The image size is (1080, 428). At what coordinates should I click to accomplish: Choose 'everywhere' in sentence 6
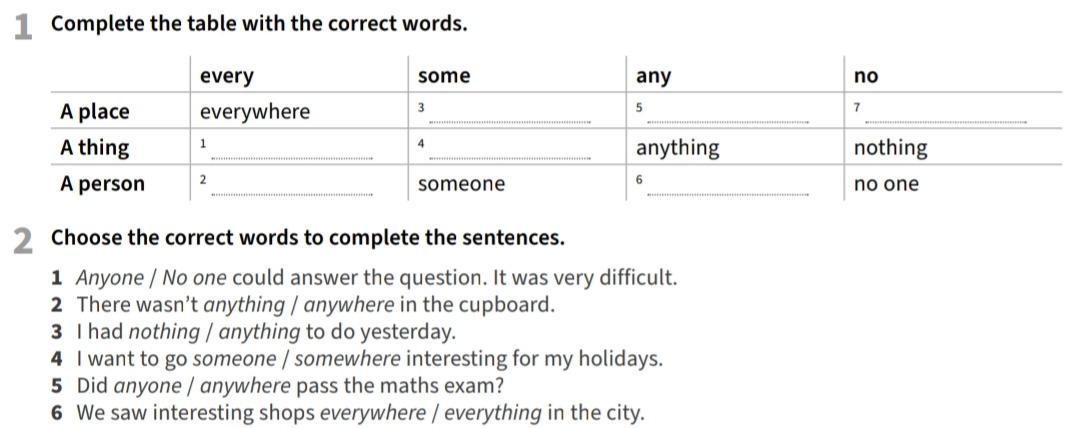click(373, 413)
